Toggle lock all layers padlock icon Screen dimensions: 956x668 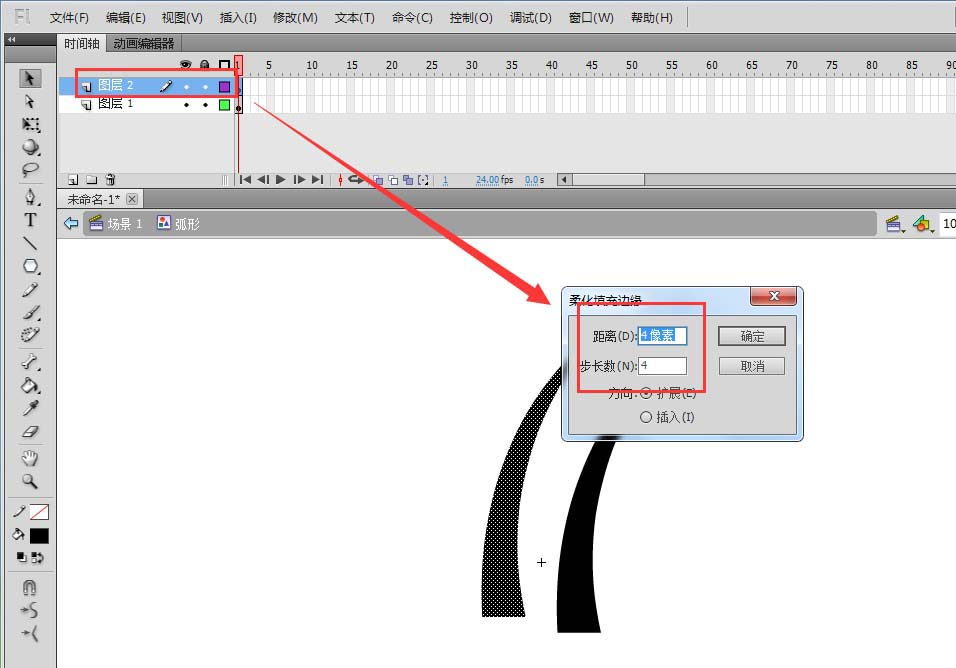205,65
